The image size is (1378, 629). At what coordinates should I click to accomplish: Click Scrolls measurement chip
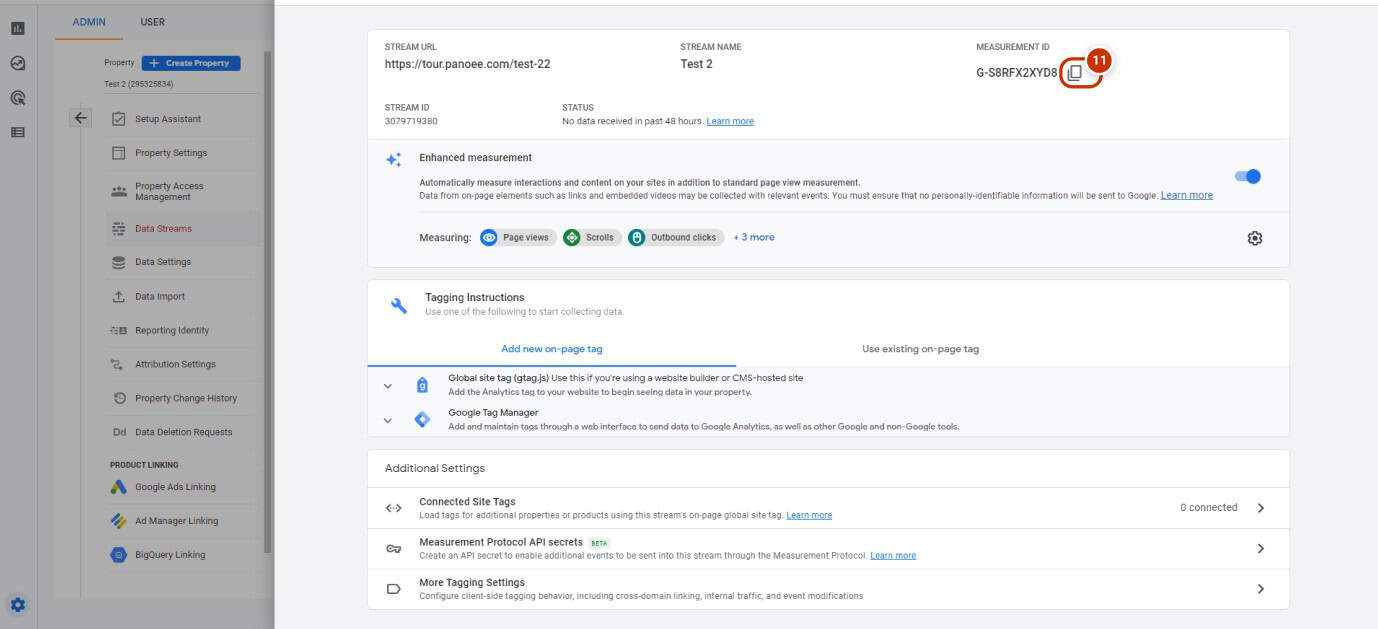tap(592, 237)
